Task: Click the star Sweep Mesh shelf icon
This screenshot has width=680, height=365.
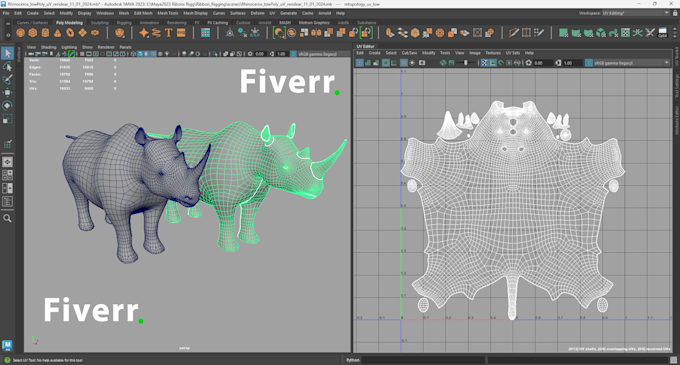Action: (x=144, y=33)
